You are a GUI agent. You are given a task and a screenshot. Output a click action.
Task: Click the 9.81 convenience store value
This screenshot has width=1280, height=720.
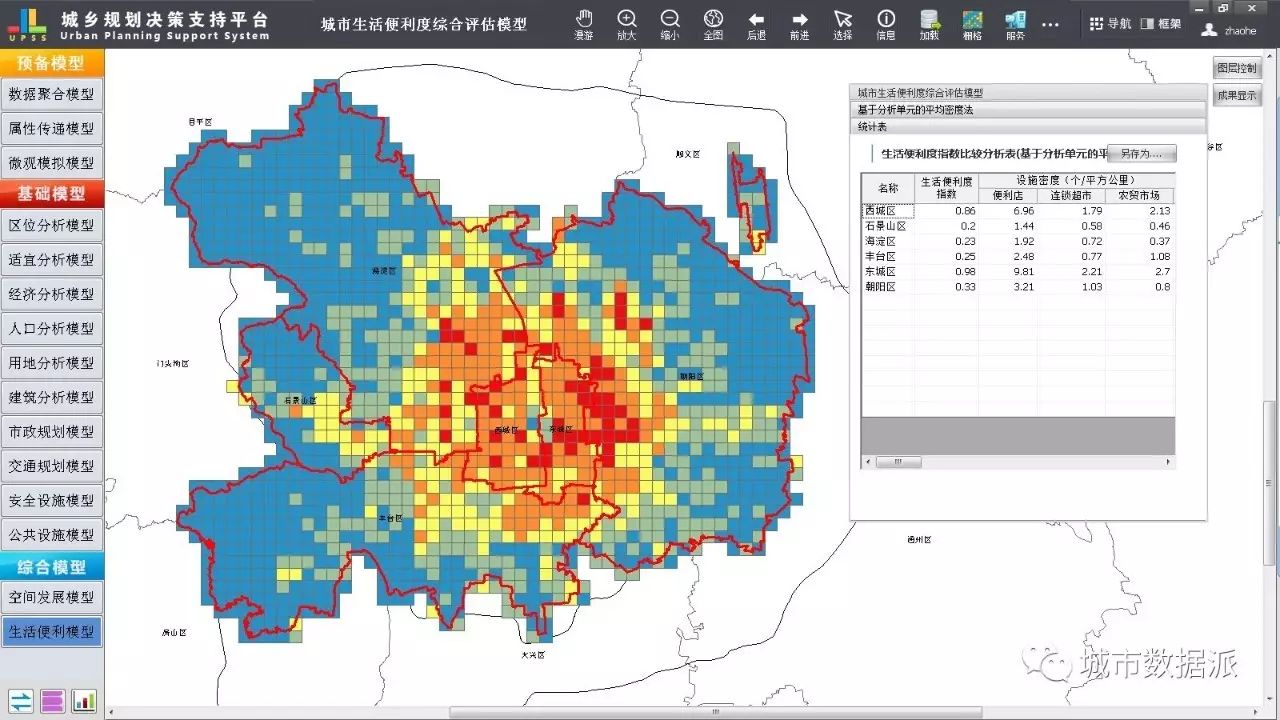pyautogui.click(x=1023, y=271)
